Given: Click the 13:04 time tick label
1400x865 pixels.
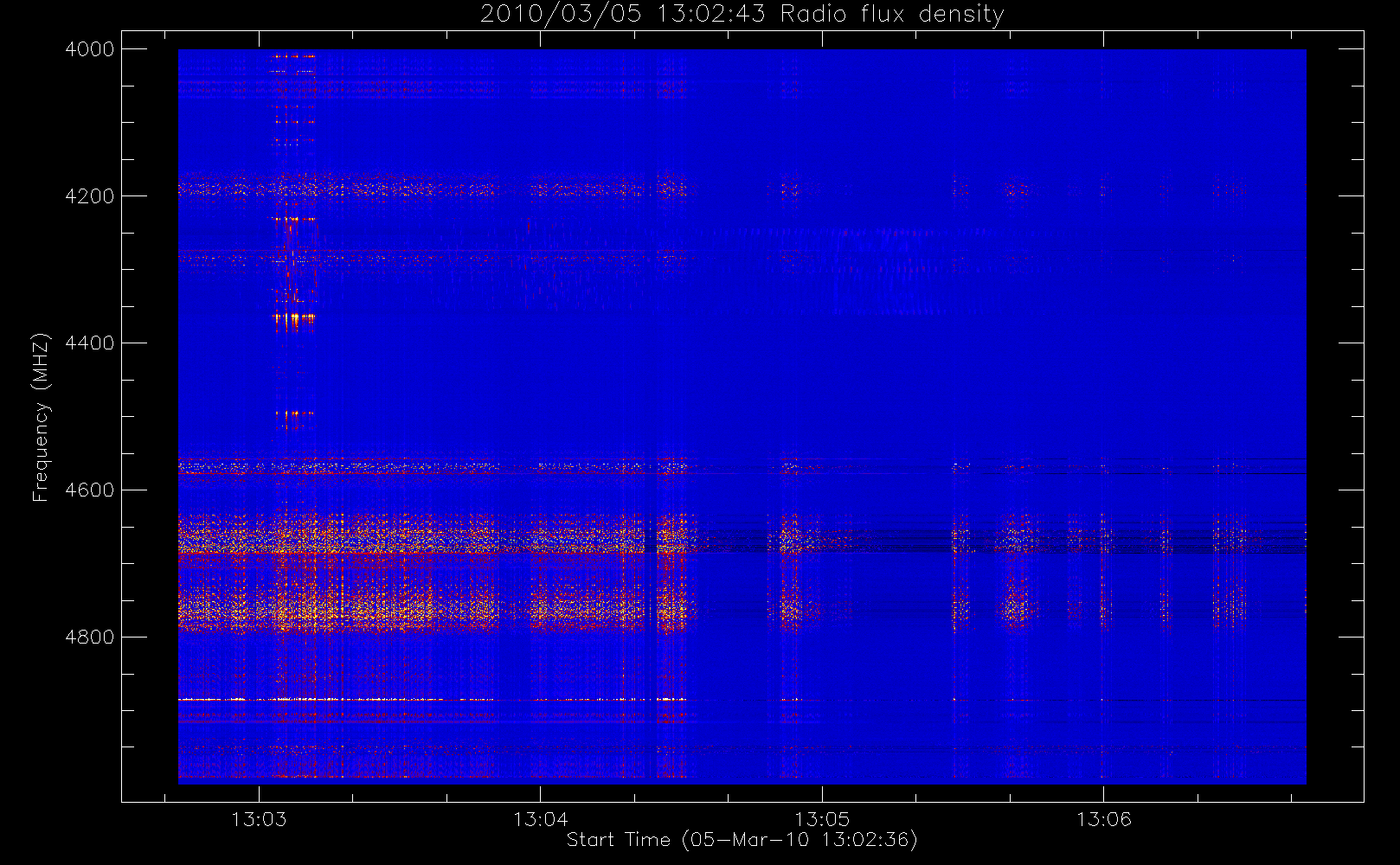Looking at the screenshot, I should coord(540,819).
